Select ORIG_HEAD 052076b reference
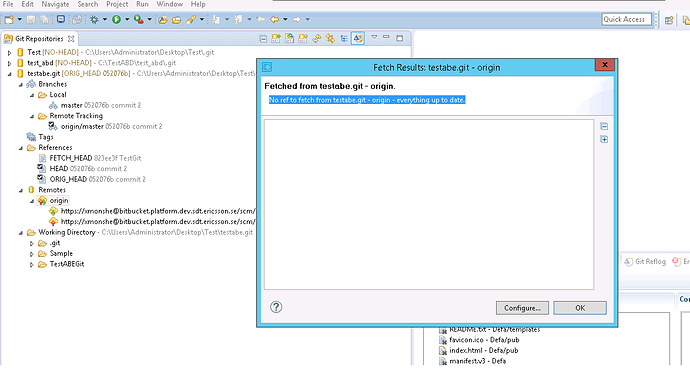This screenshot has width=690, height=390. (x=92, y=179)
